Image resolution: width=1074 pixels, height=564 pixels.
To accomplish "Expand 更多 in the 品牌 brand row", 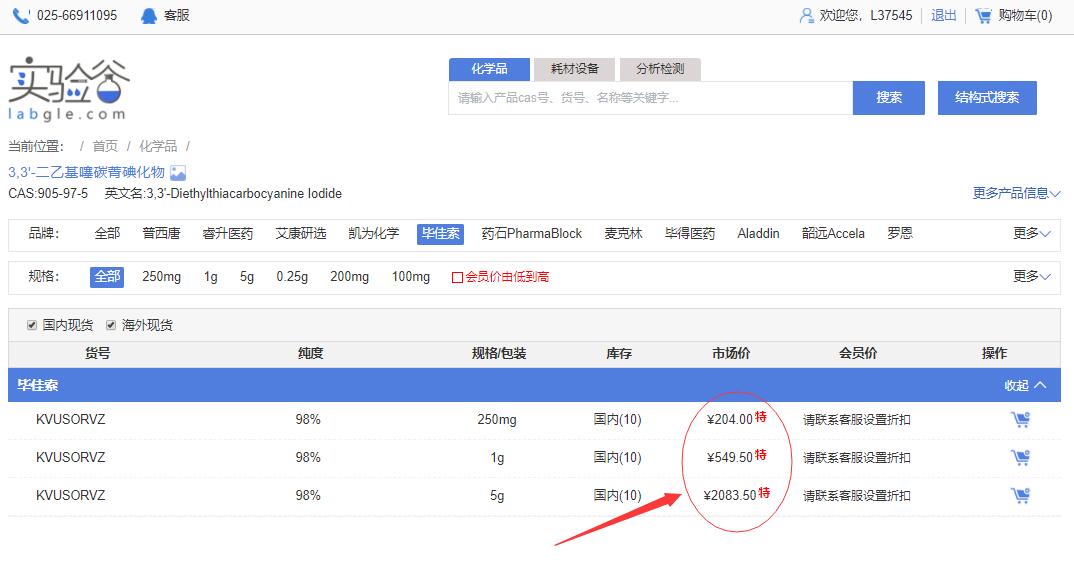I will tap(1032, 234).
